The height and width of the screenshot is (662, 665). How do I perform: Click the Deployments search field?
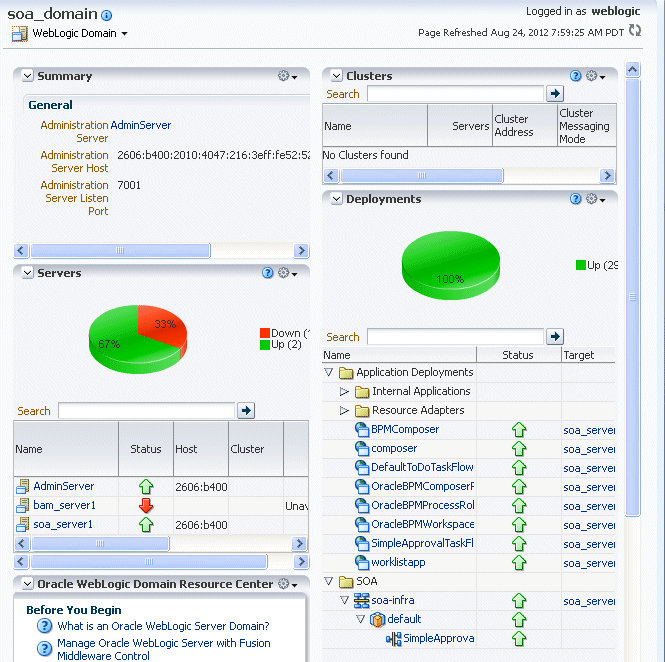(455, 337)
